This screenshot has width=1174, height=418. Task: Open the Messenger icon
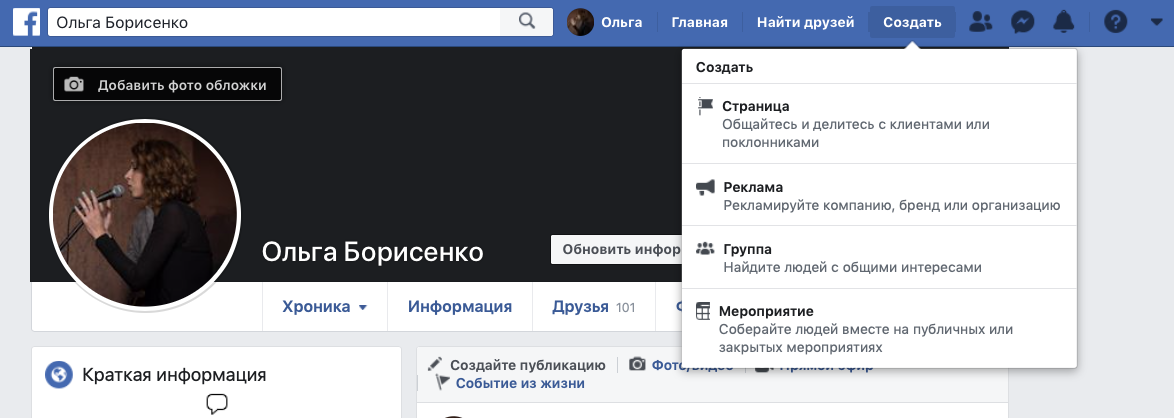point(1022,22)
